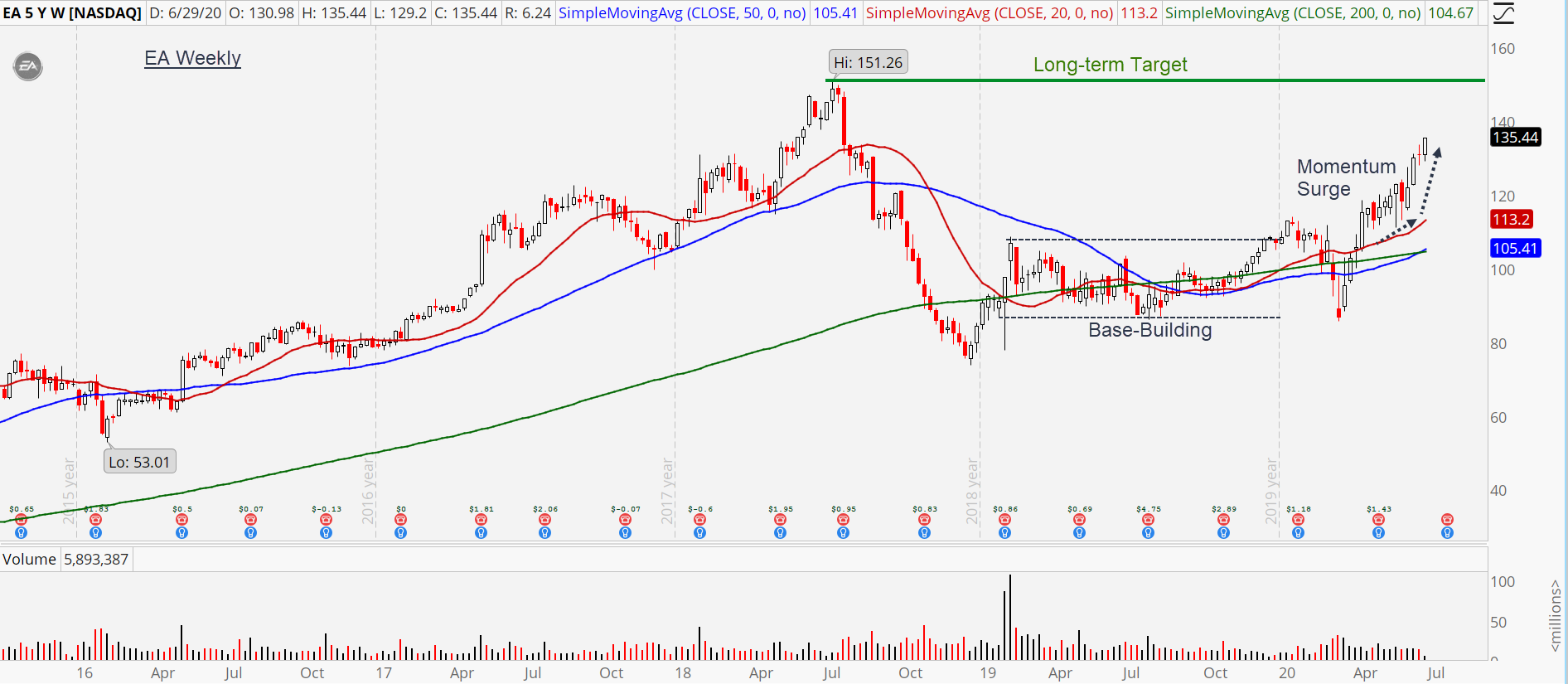Open the SimpleMovingAvg 50 study label

point(683,13)
